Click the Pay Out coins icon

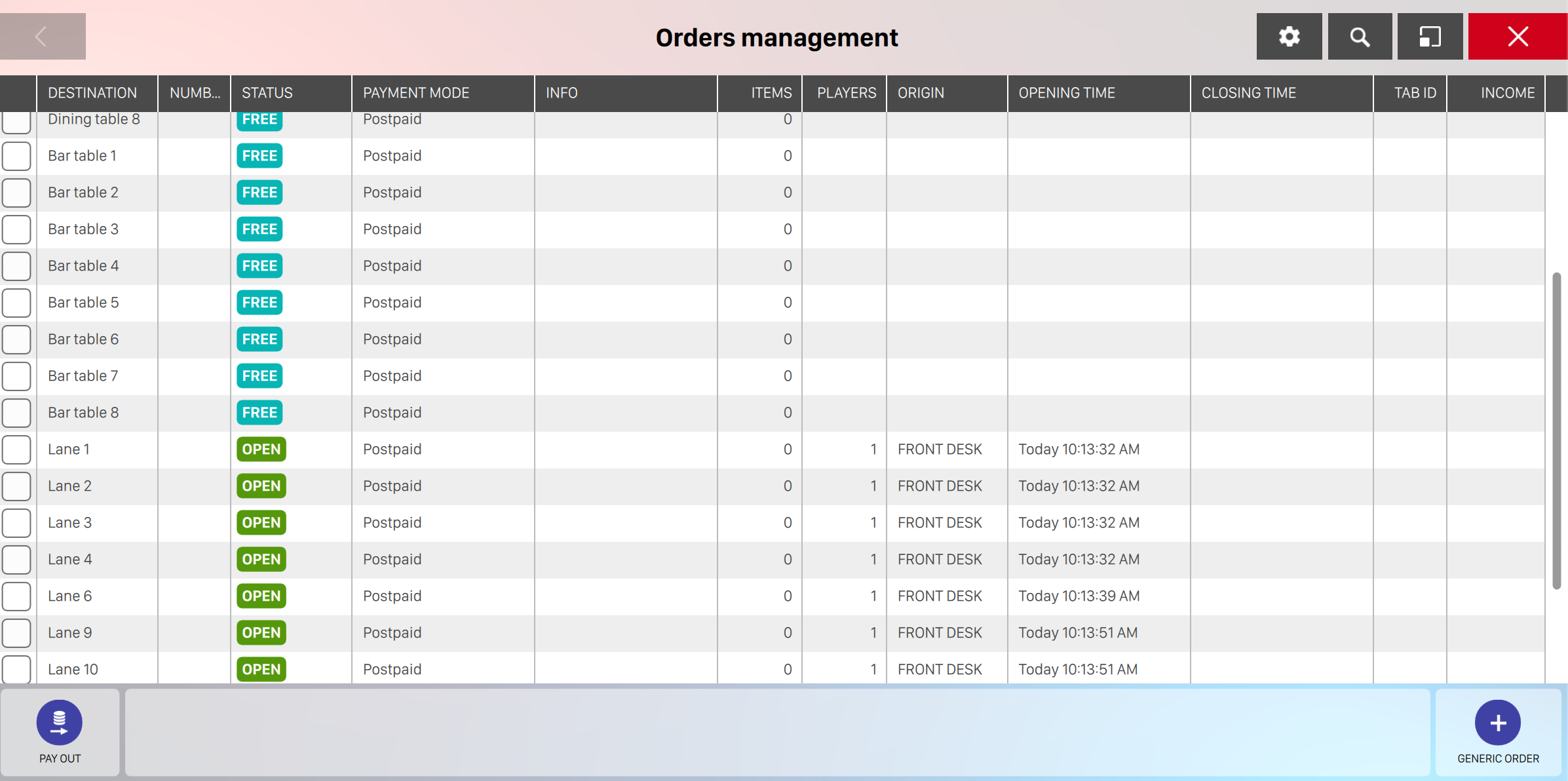coord(60,723)
